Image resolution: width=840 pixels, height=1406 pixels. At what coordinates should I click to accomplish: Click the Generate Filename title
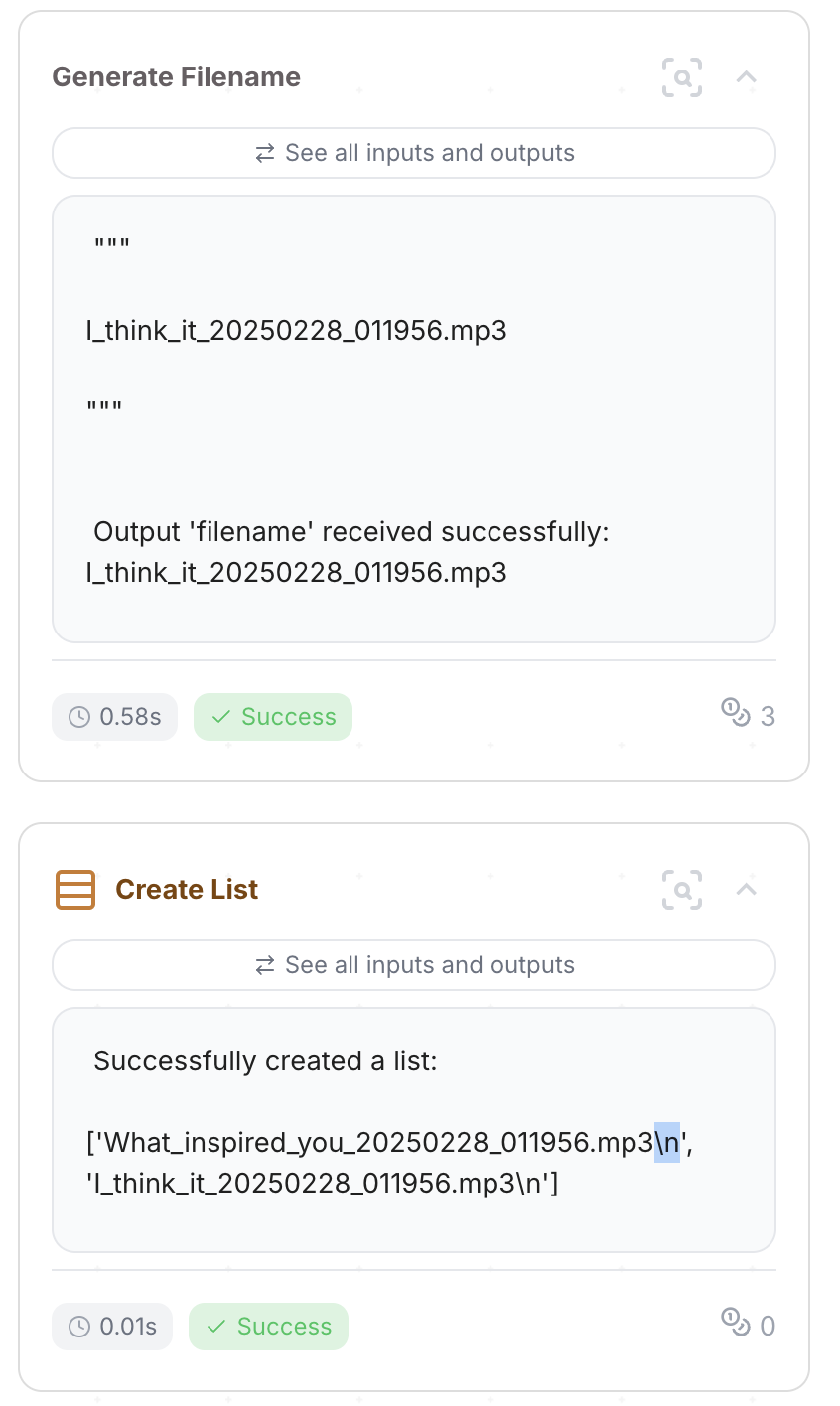177,77
